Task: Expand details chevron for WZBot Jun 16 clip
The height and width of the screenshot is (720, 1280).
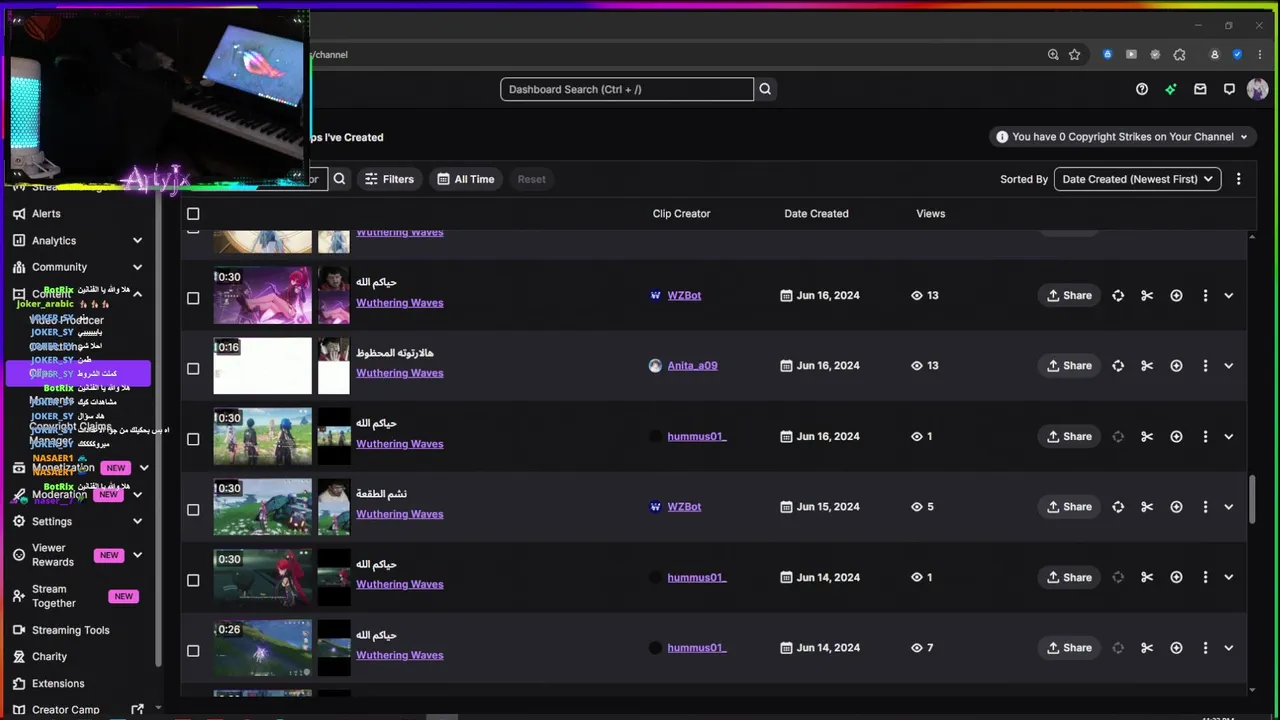Action: (1229, 296)
